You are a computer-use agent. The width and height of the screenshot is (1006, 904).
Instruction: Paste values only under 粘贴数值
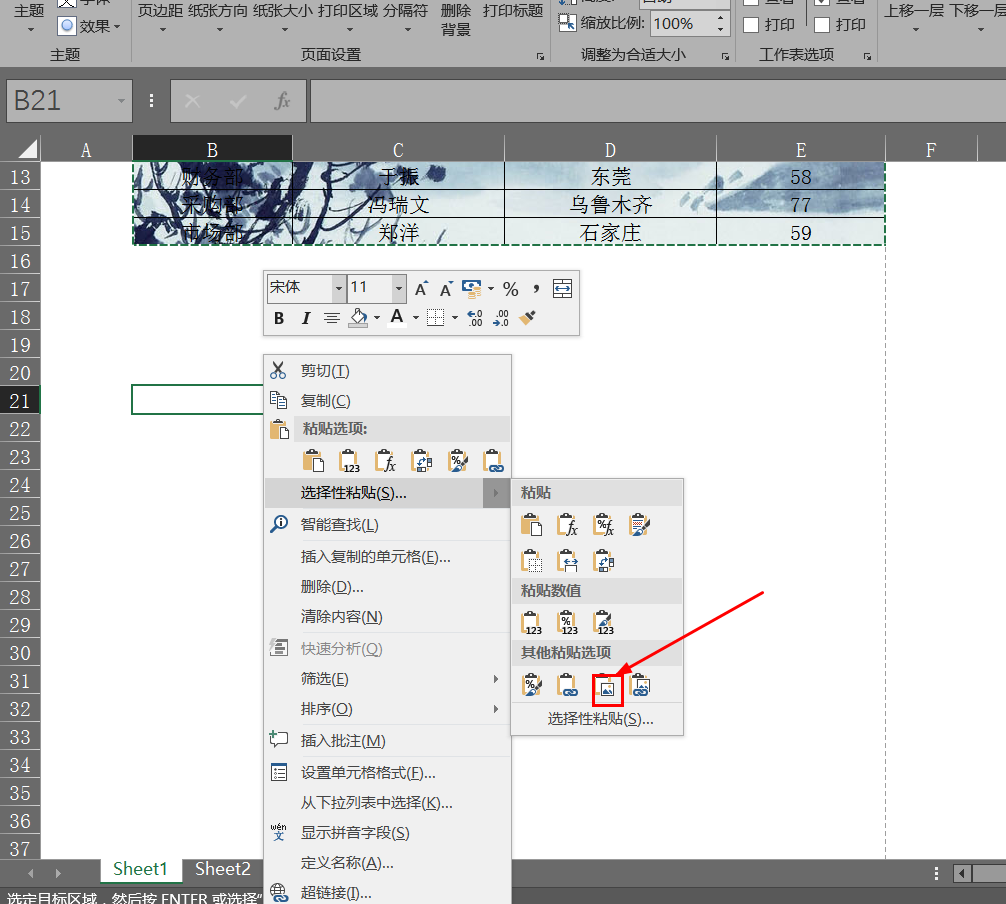tap(531, 622)
